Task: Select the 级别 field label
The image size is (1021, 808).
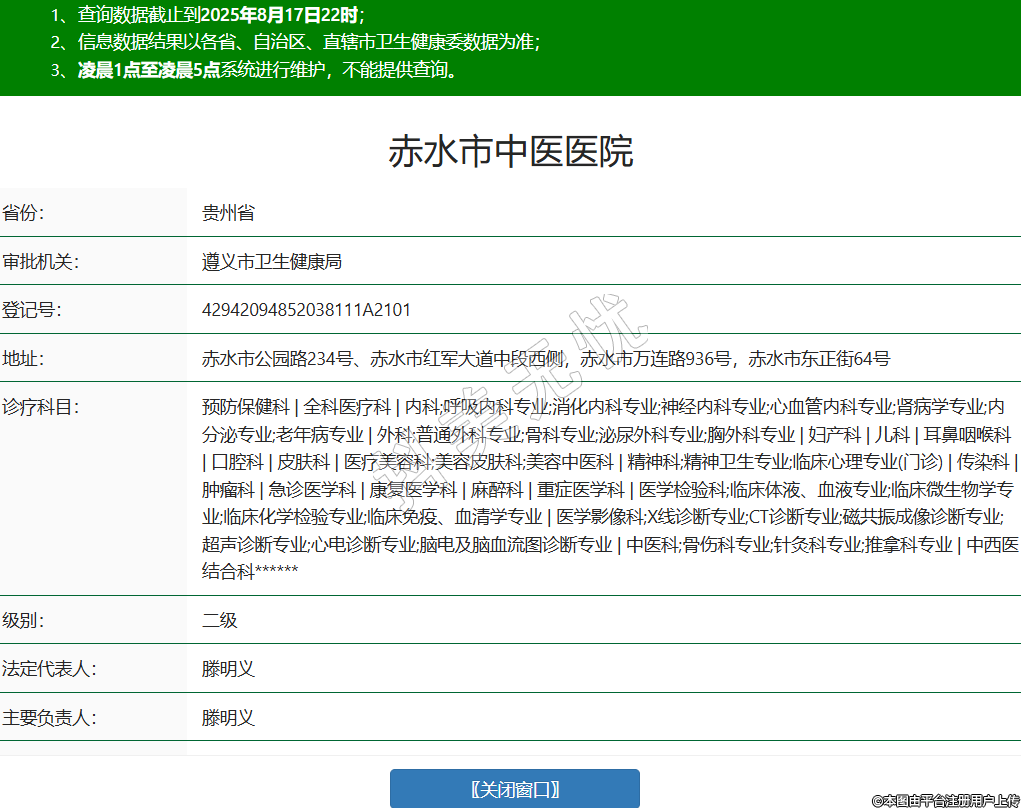Action: click(24, 620)
